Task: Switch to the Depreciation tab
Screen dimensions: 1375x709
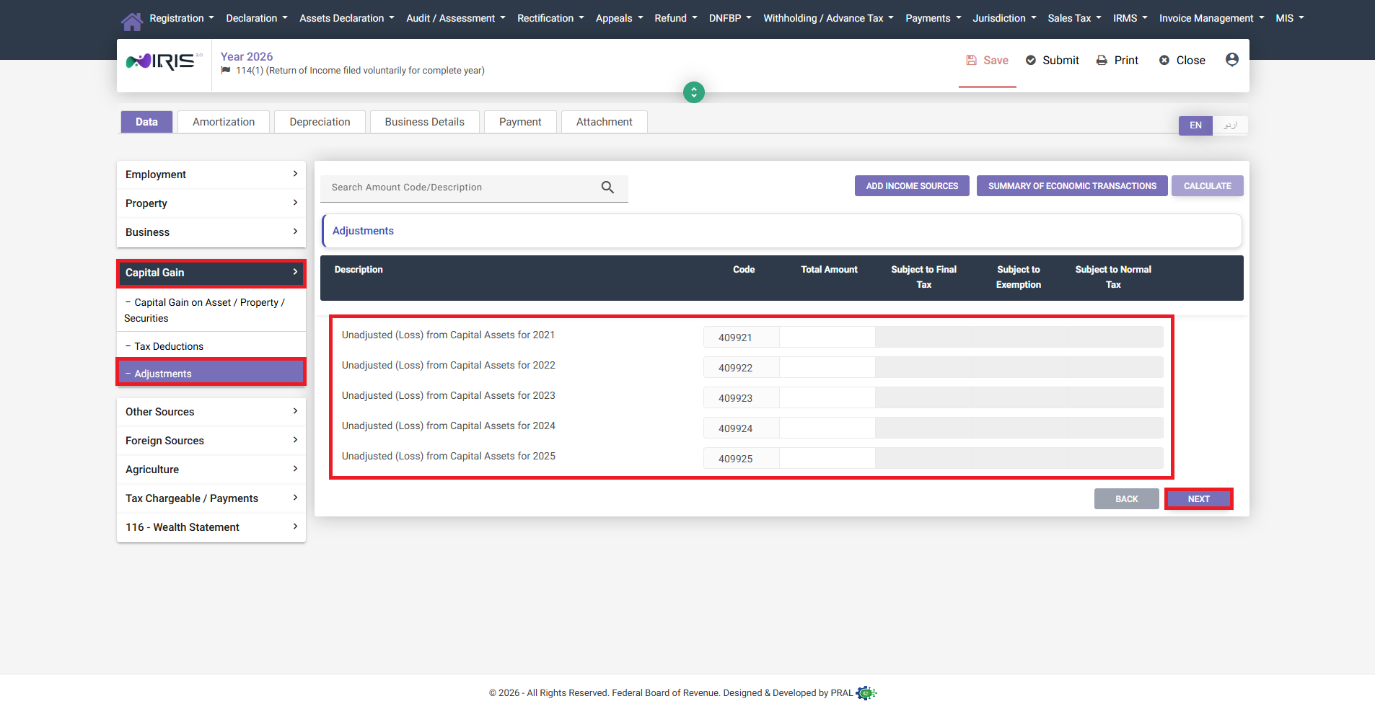Action: tap(320, 122)
